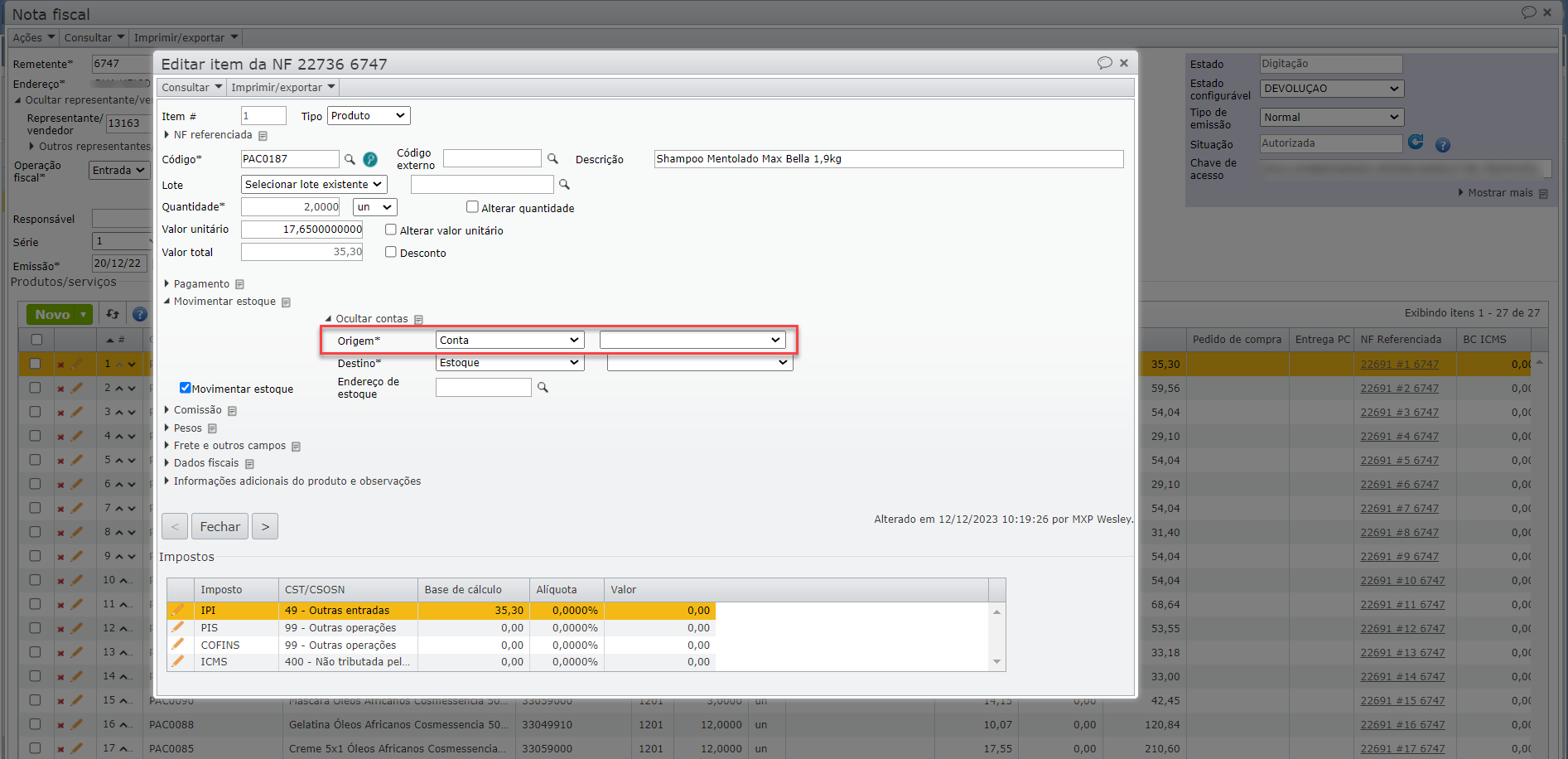Uncheck Movimentar estoque checkbox
Image resolution: width=1568 pixels, height=759 pixels.
coord(186,388)
